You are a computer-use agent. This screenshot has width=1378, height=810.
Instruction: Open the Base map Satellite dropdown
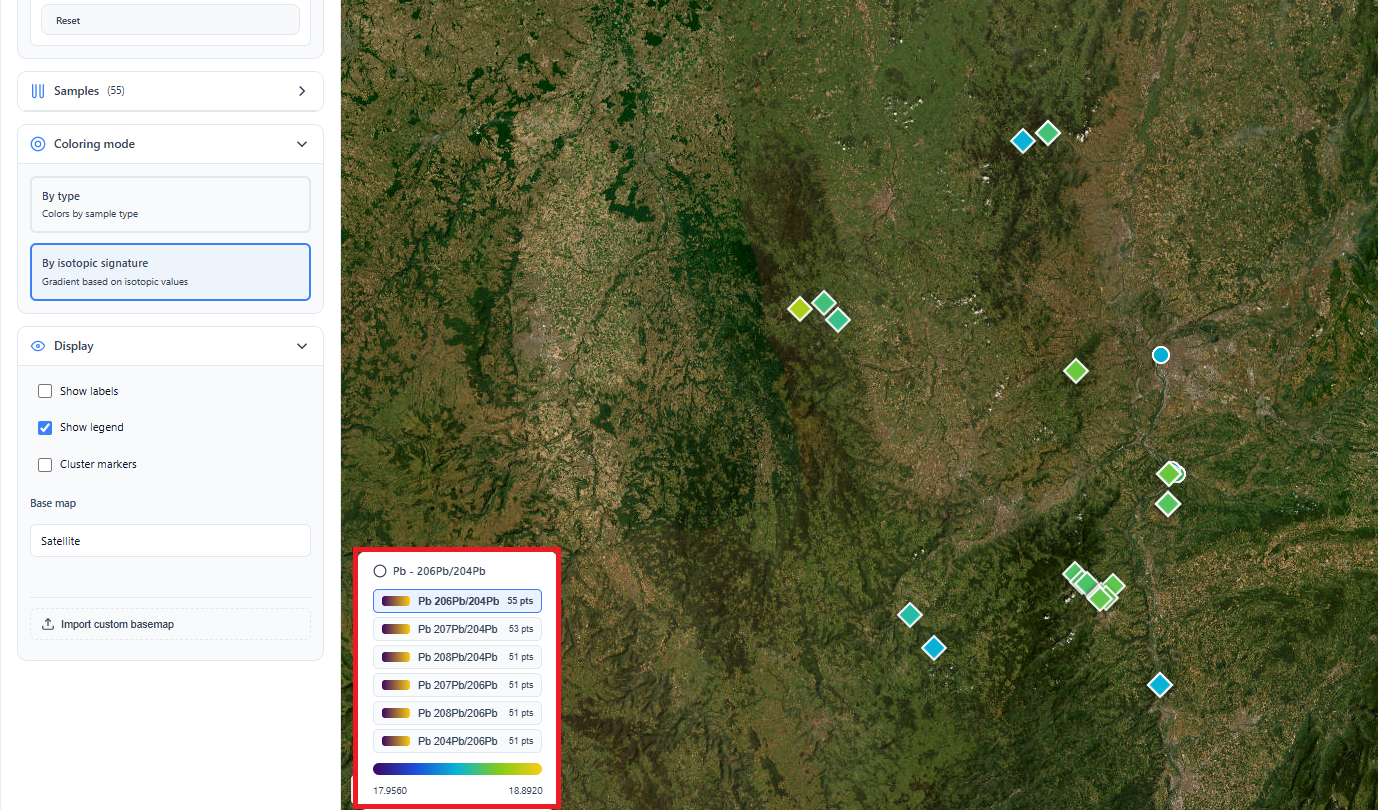point(170,541)
